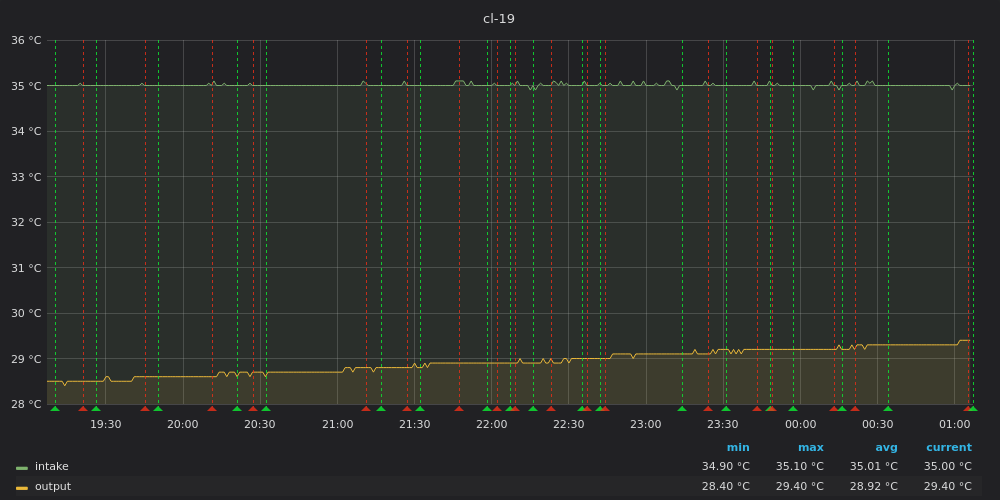The height and width of the screenshot is (500, 1000).
Task: Click the green annotation marker right of 19:45 red marker
Action: 158,408
